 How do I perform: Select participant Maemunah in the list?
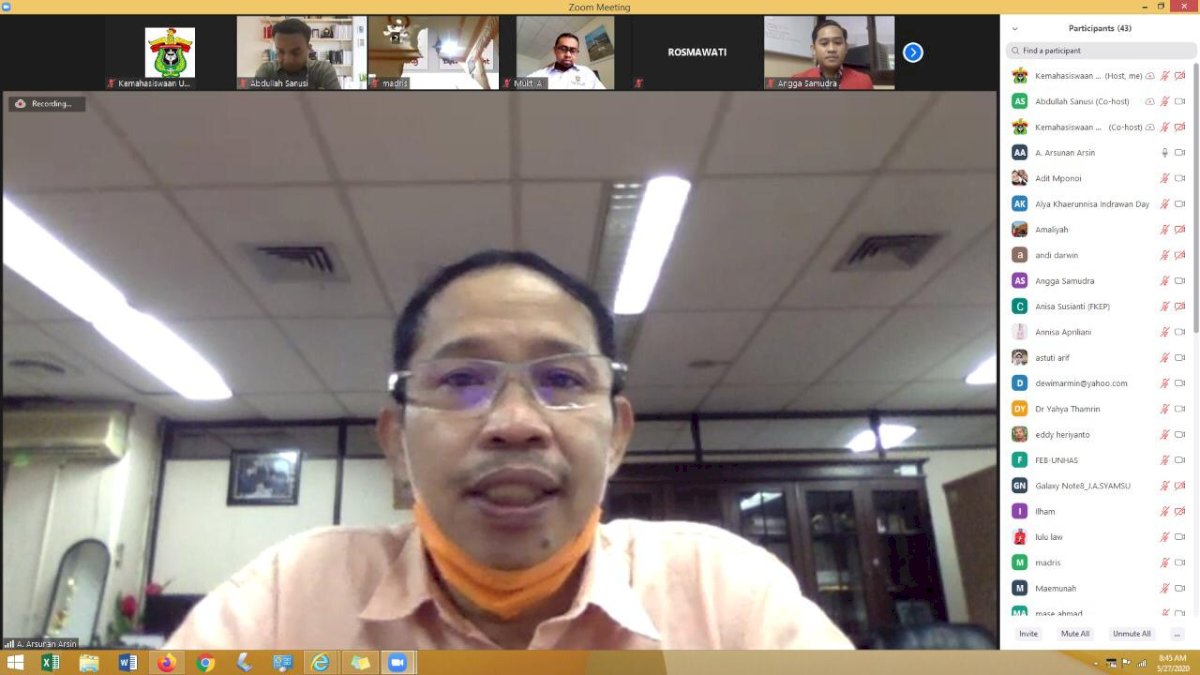pyautogui.click(x=1097, y=589)
